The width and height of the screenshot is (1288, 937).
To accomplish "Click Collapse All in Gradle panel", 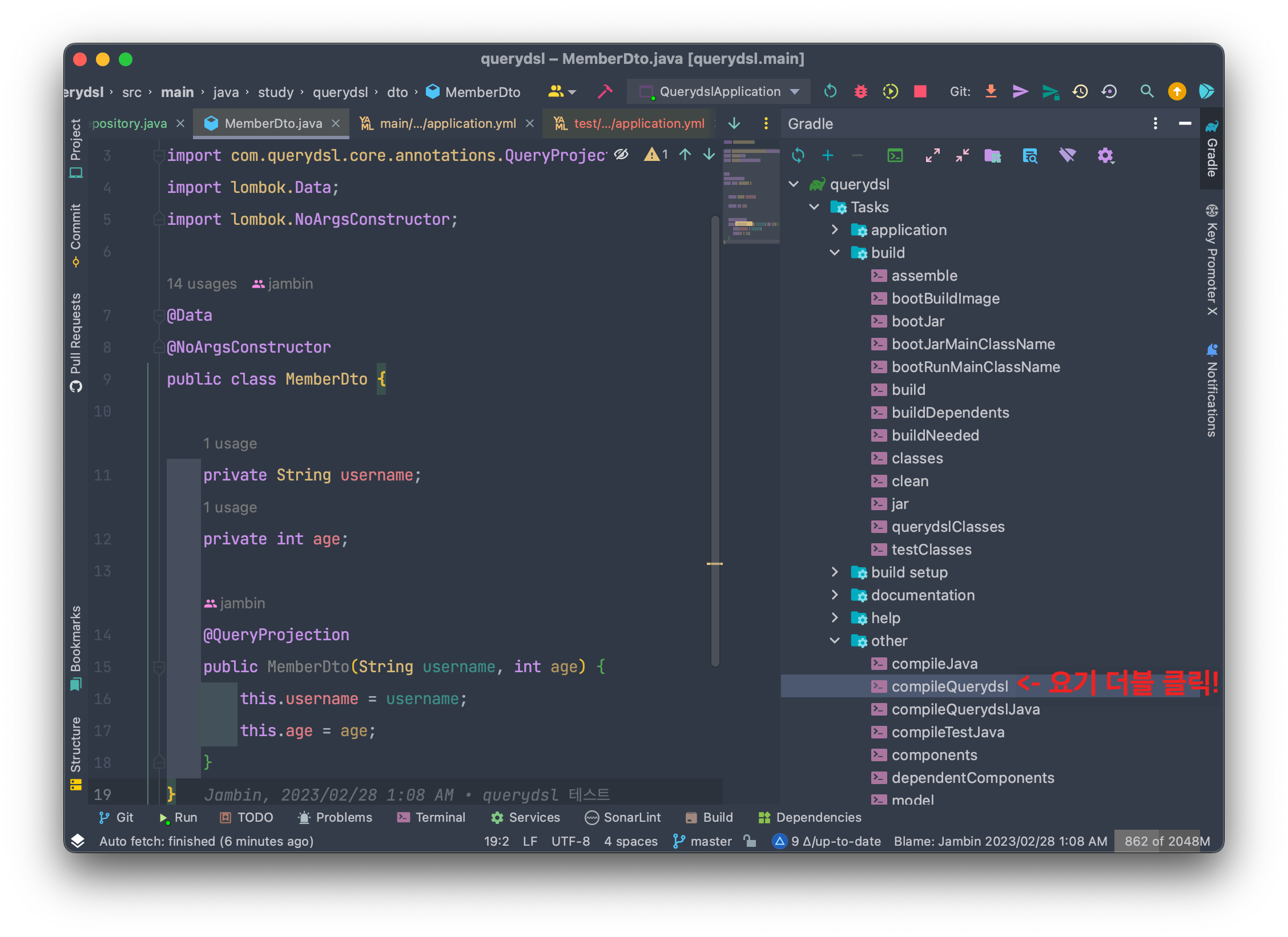I will (963, 155).
